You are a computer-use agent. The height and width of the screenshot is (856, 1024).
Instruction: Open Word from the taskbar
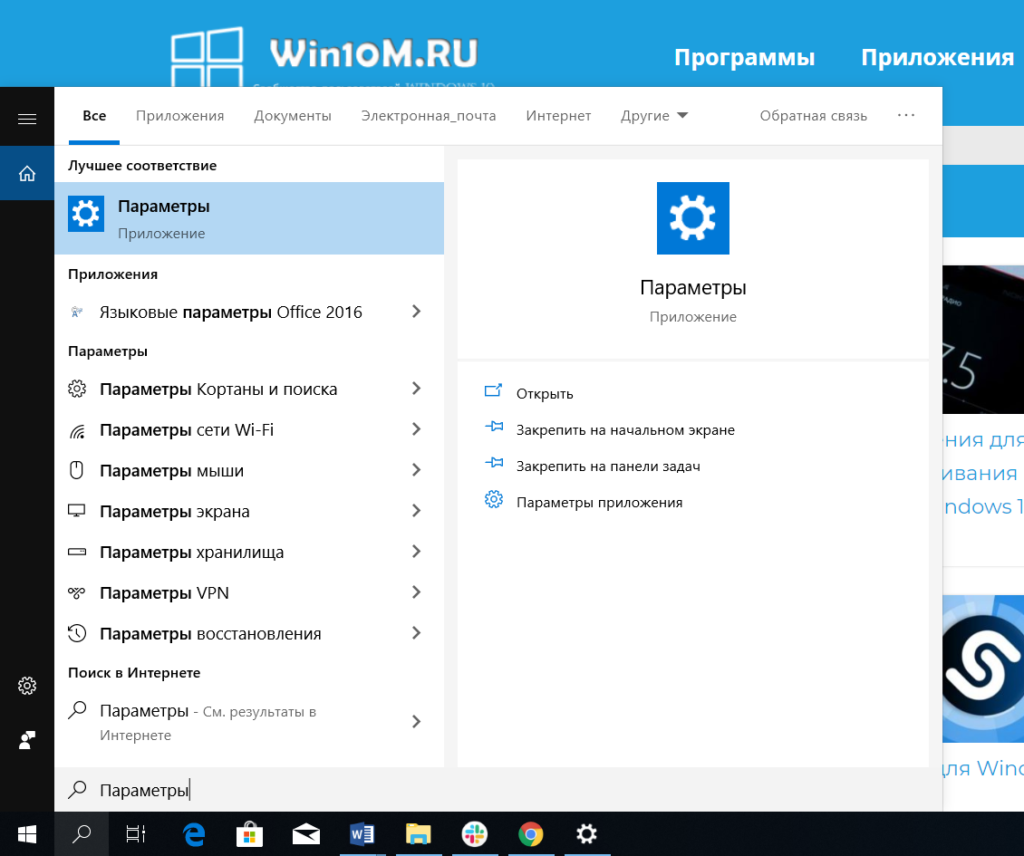tap(362, 834)
